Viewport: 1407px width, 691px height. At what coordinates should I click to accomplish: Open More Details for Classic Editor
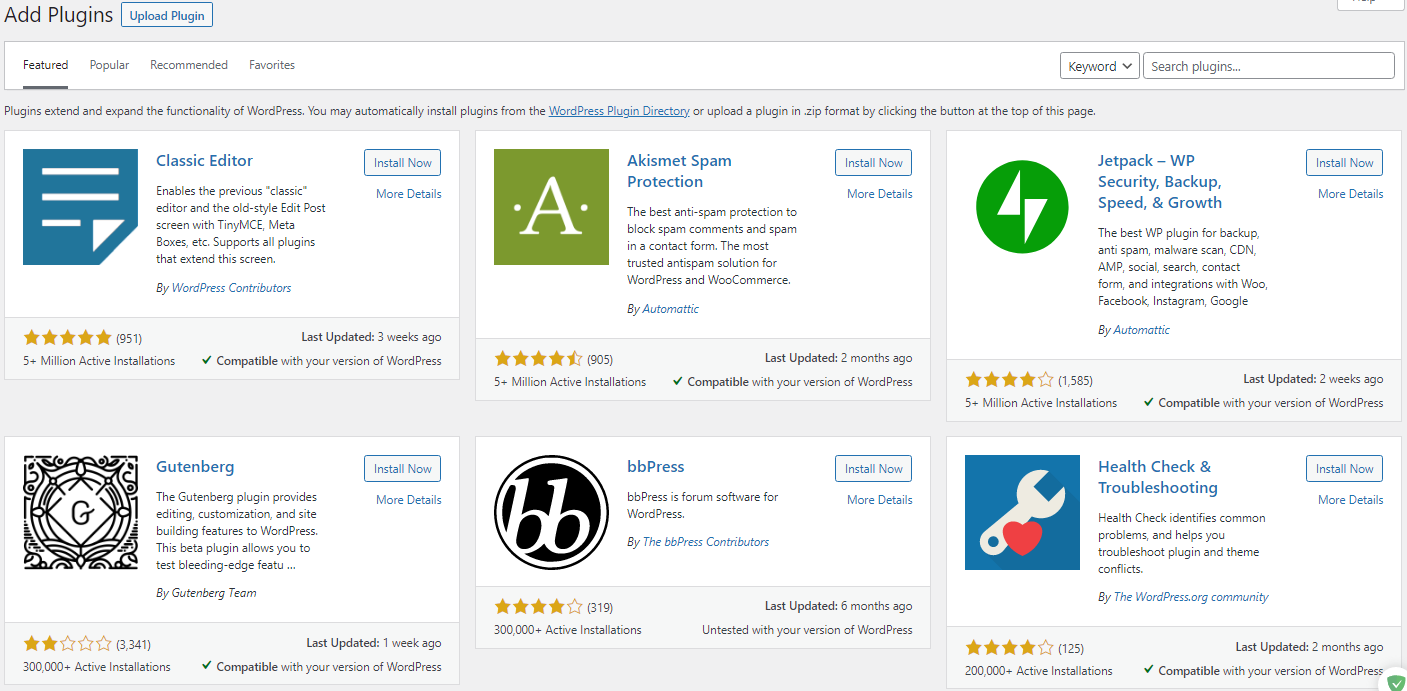tap(409, 194)
